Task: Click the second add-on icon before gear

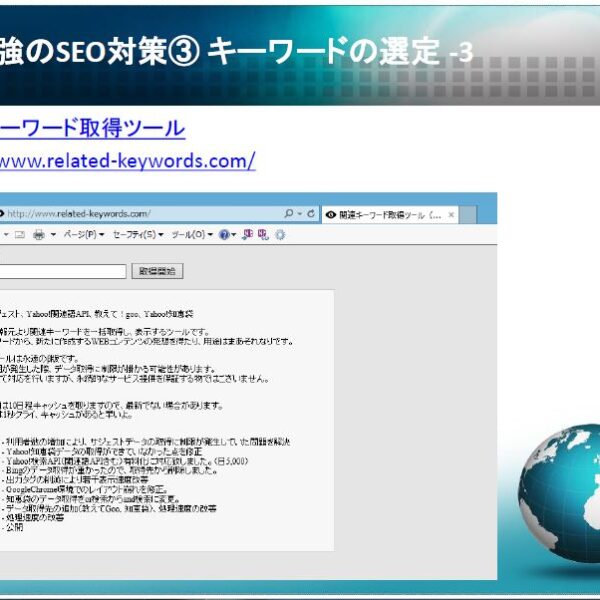Action: click(x=263, y=235)
